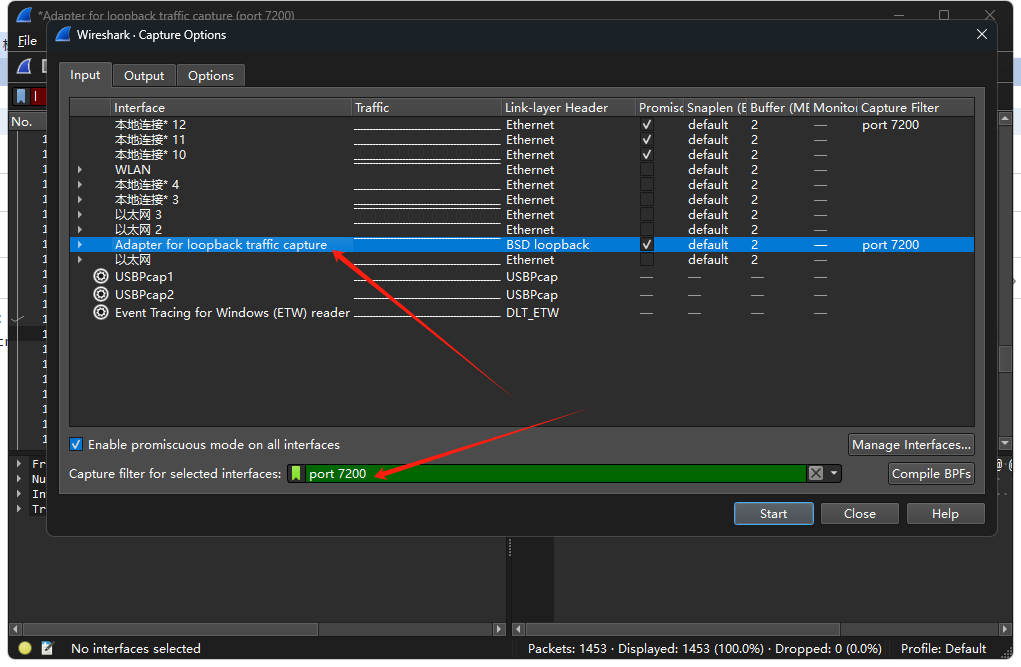Click Compile BPFs button

(x=931, y=474)
